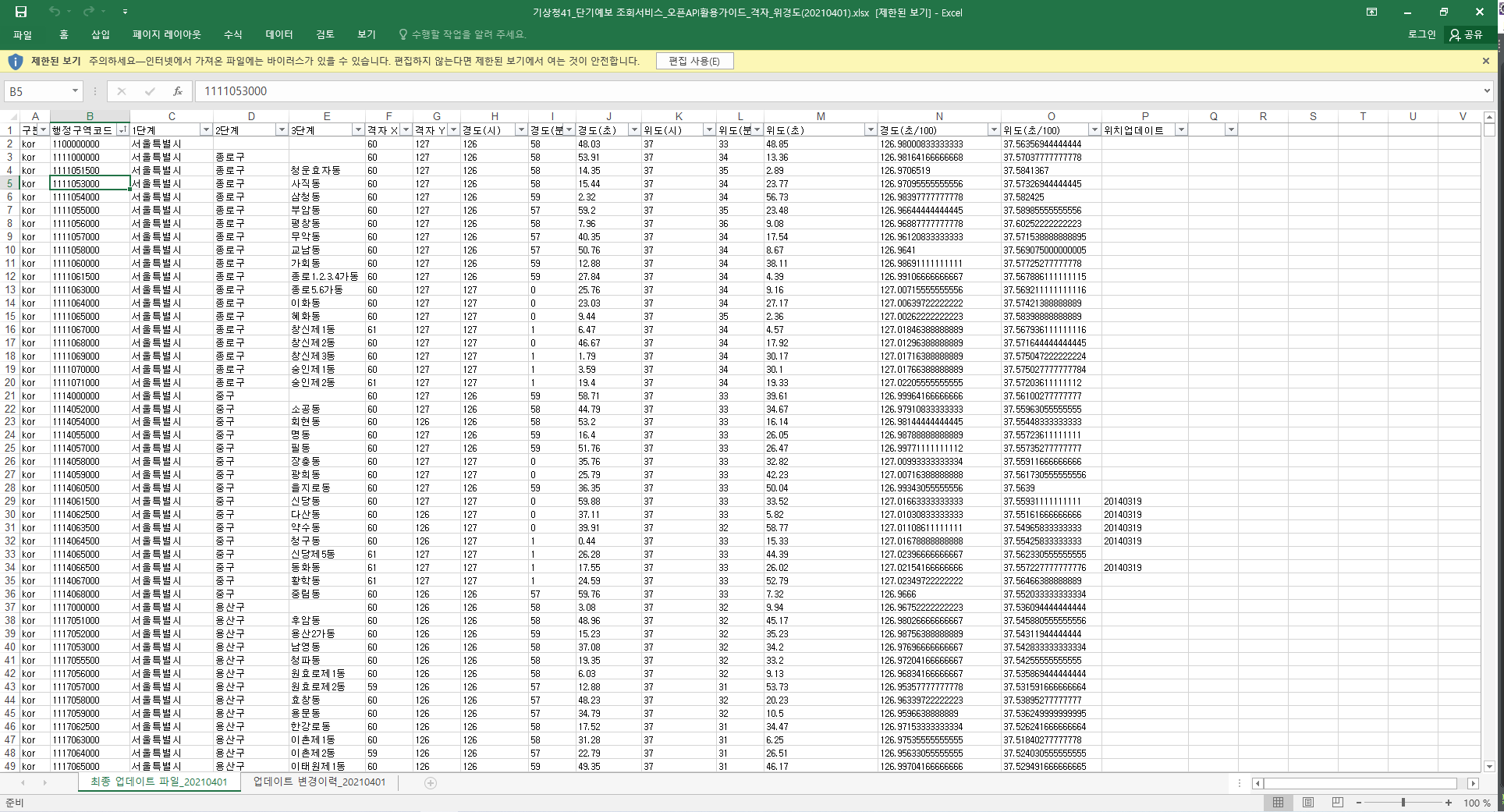The image size is (1504, 812).
Task: Click the lightbulb Tell Me search box
Action: [463, 34]
